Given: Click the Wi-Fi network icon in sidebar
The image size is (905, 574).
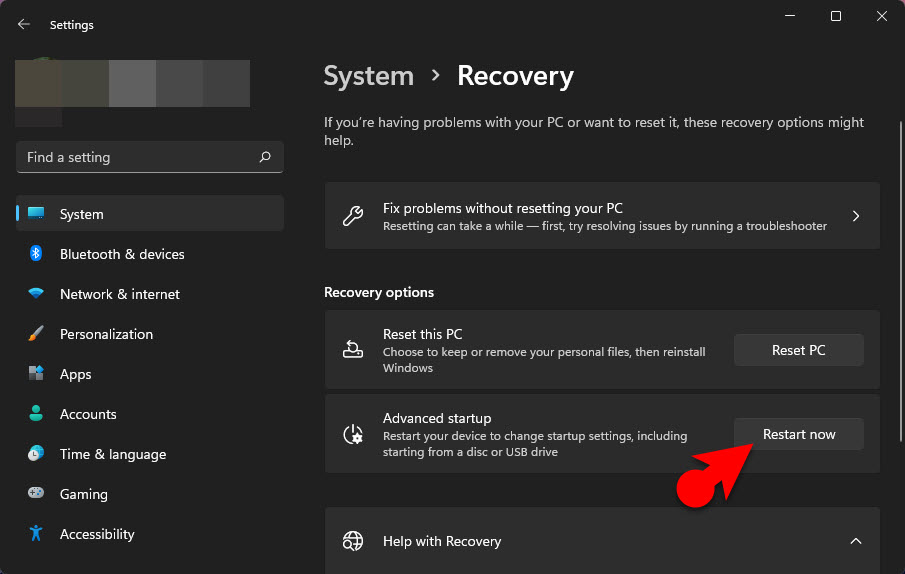Looking at the screenshot, I should (x=36, y=293).
